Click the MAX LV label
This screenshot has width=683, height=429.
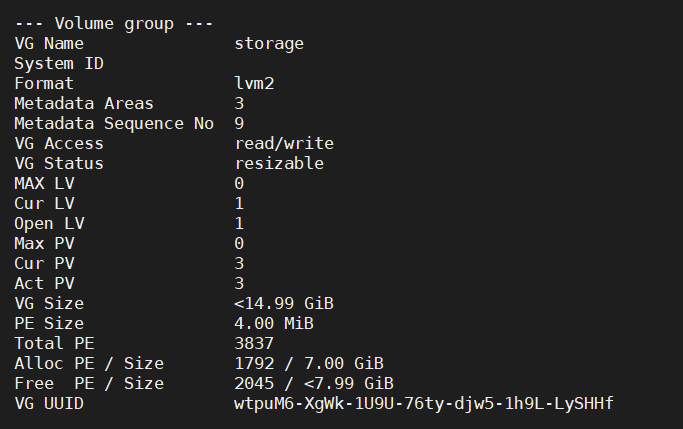[44, 183]
